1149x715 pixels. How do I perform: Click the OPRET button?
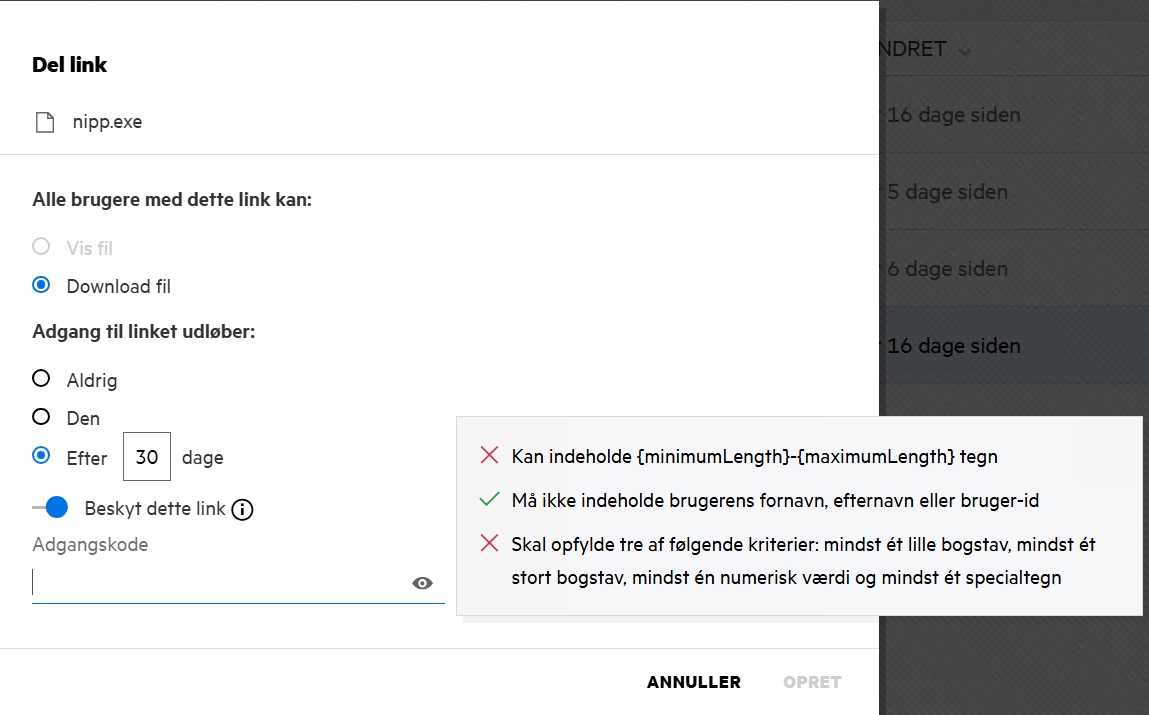pyautogui.click(x=812, y=682)
